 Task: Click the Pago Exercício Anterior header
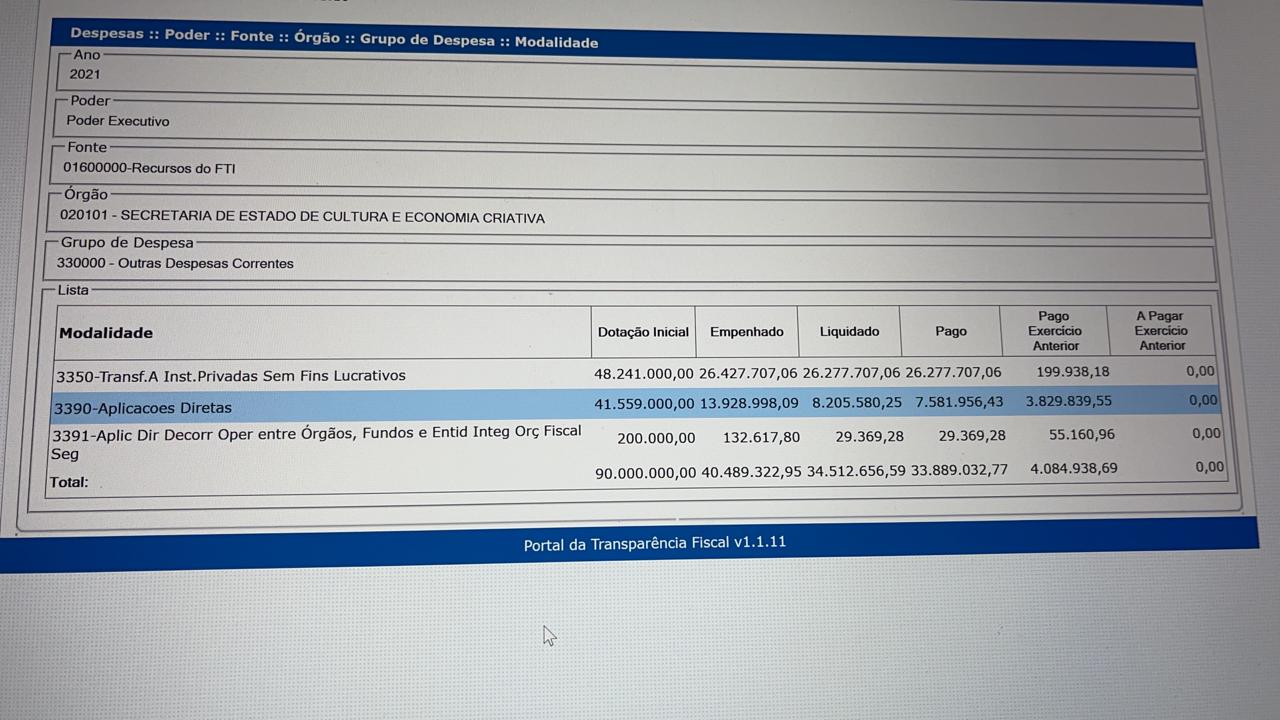(x=1054, y=331)
